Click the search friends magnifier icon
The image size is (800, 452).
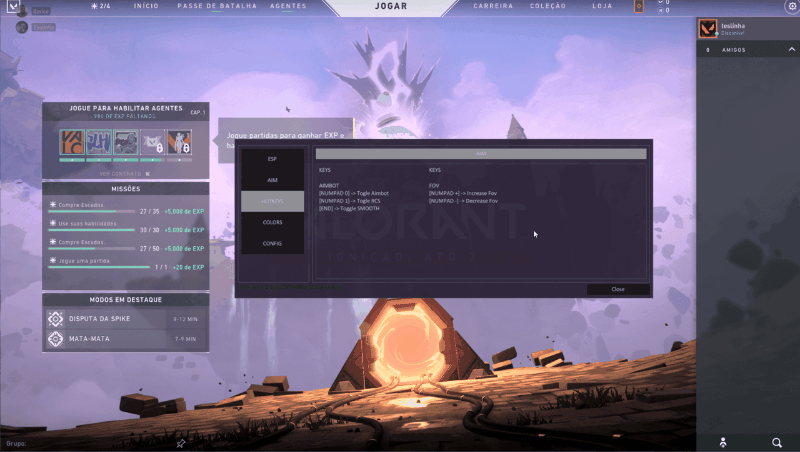click(x=777, y=442)
